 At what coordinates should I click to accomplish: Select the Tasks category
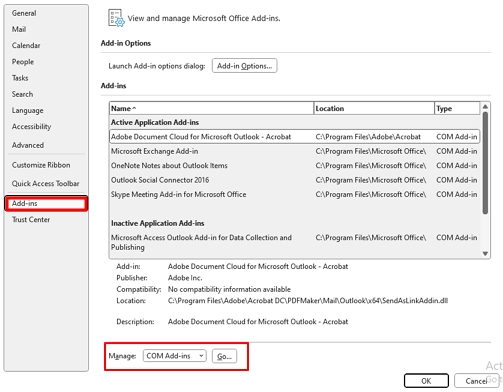click(20, 78)
